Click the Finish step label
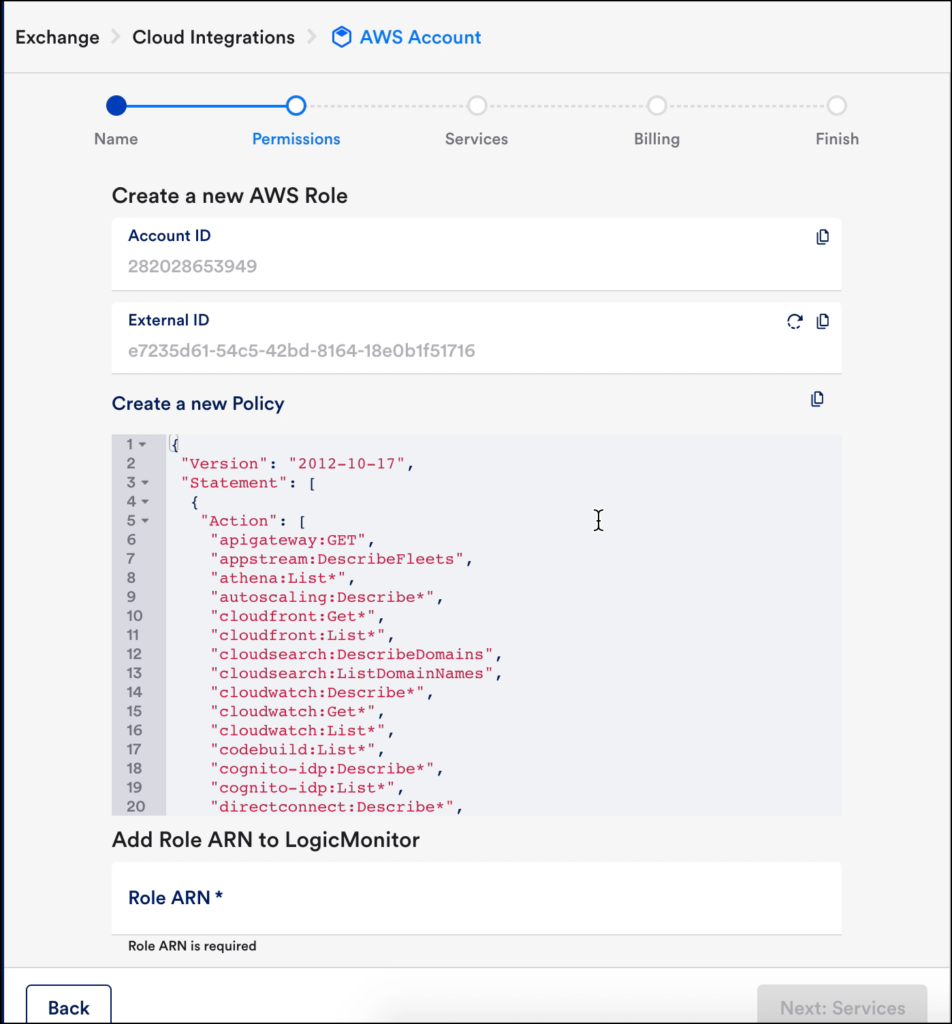Viewport: 952px width, 1024px height. [837, 139]
